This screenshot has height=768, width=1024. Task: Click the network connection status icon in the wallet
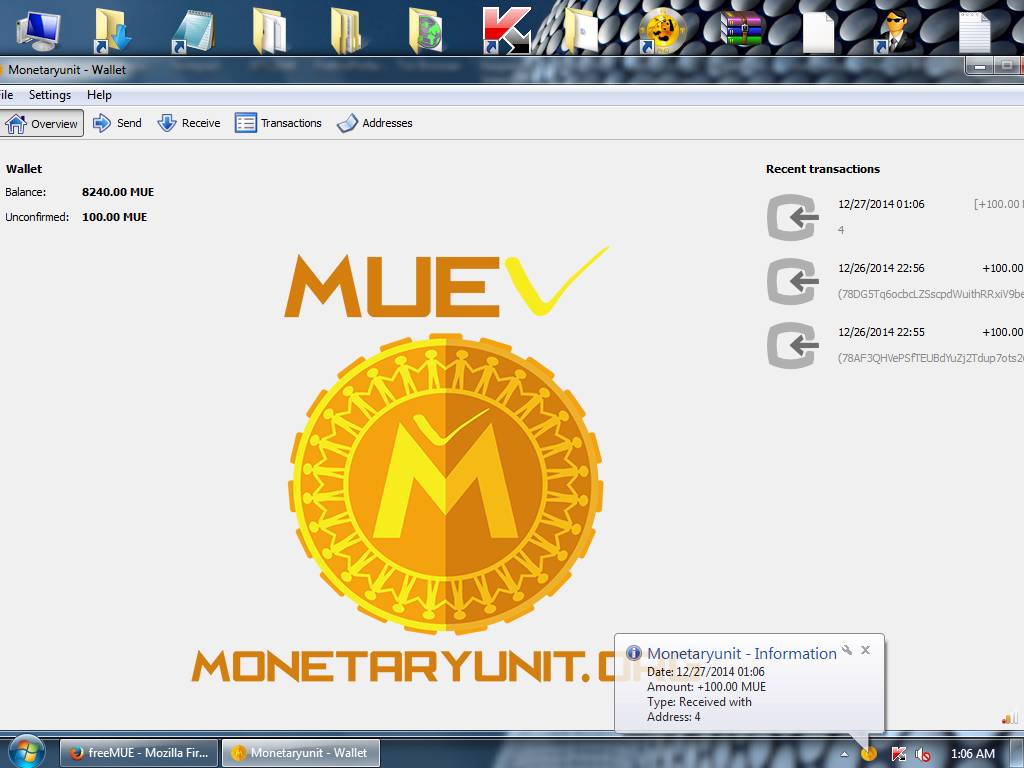(x=1010, y=718)
